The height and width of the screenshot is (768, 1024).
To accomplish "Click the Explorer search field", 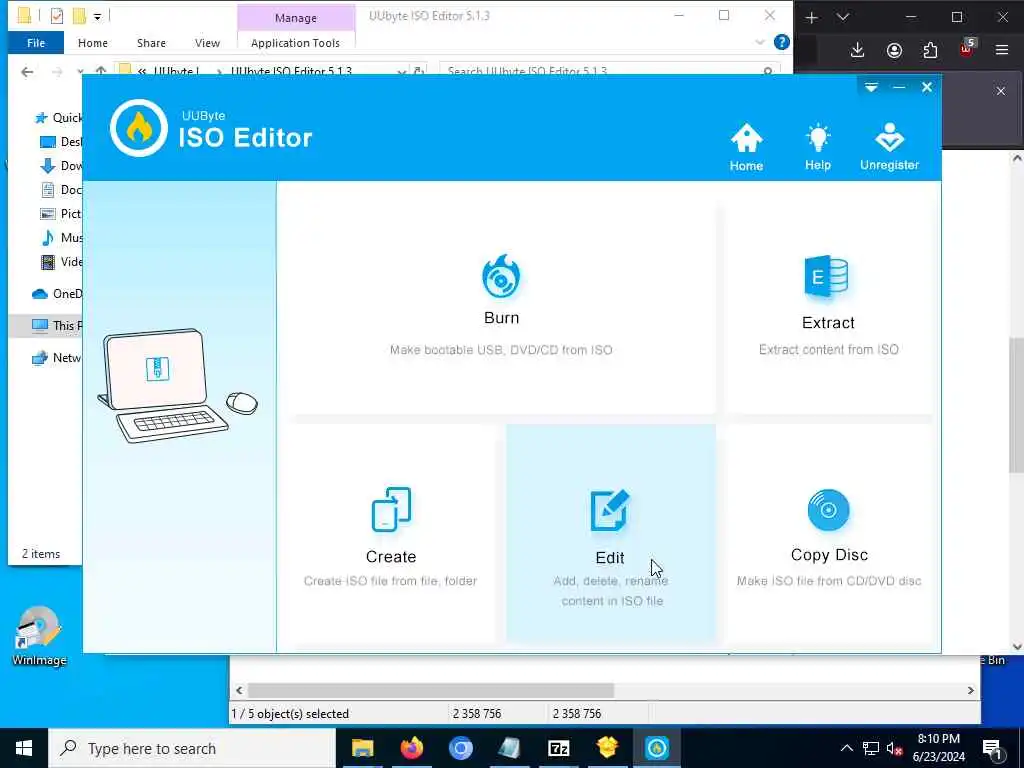I will 607,71.
